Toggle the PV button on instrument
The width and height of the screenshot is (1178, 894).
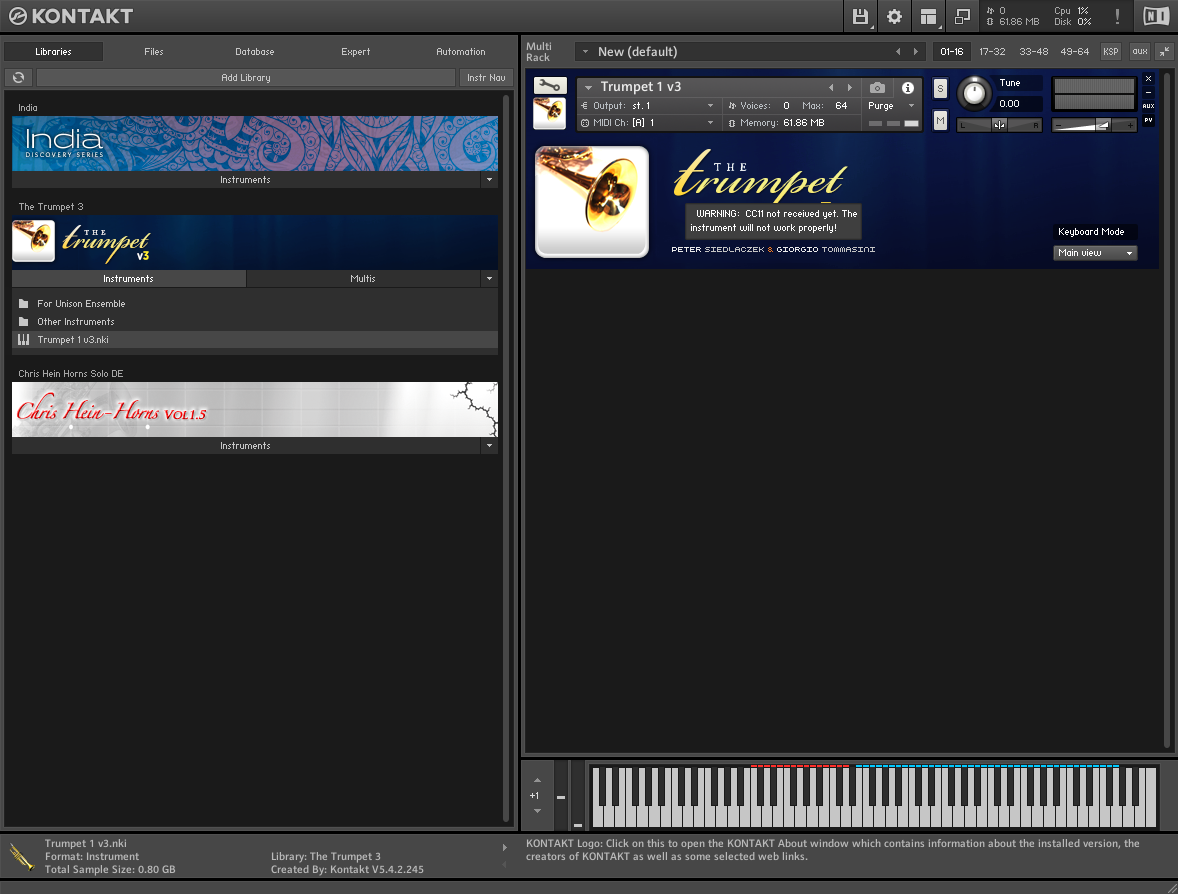1148,120
